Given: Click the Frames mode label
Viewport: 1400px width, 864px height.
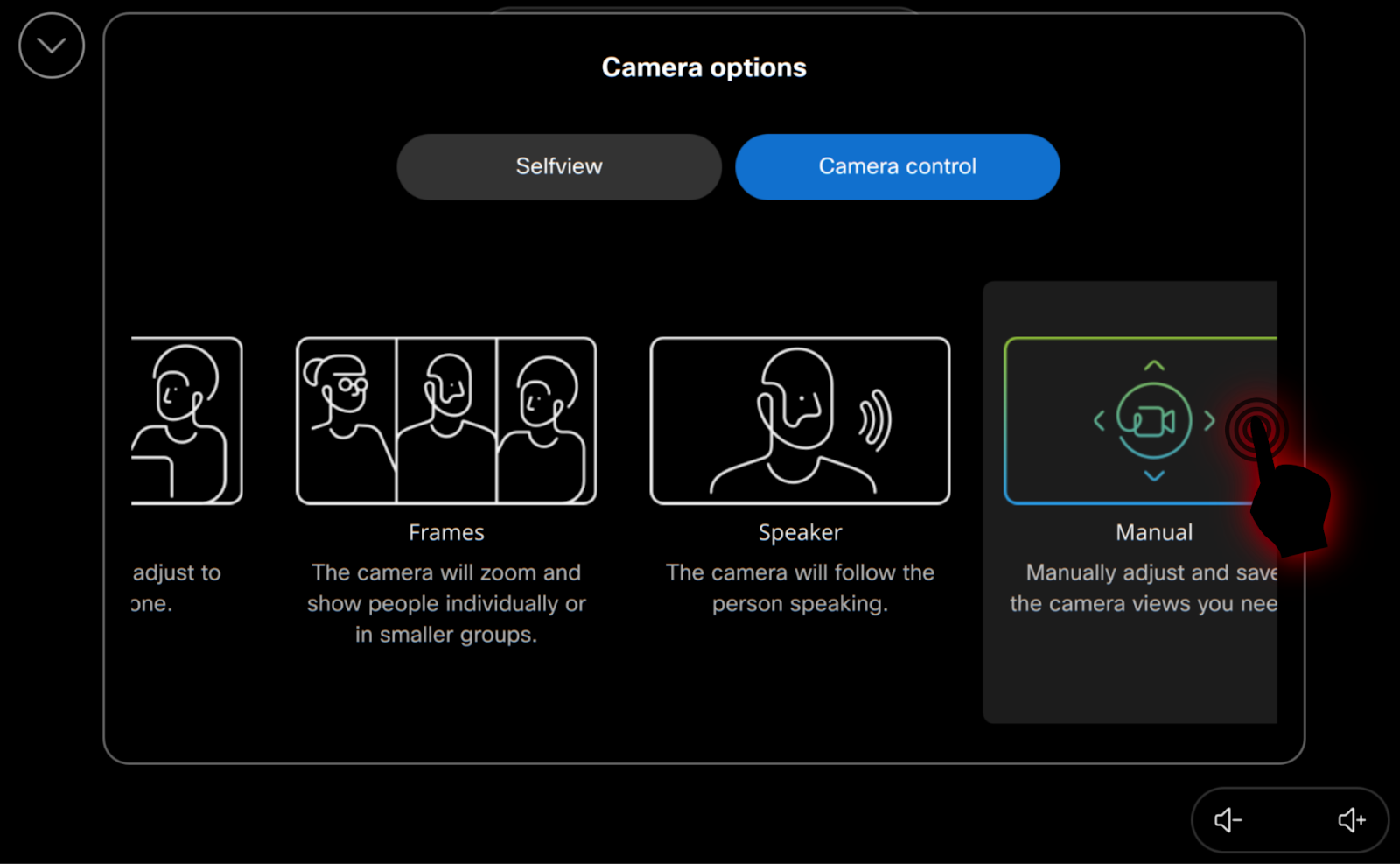Looking at the screenshot, I should click(446, 532).
